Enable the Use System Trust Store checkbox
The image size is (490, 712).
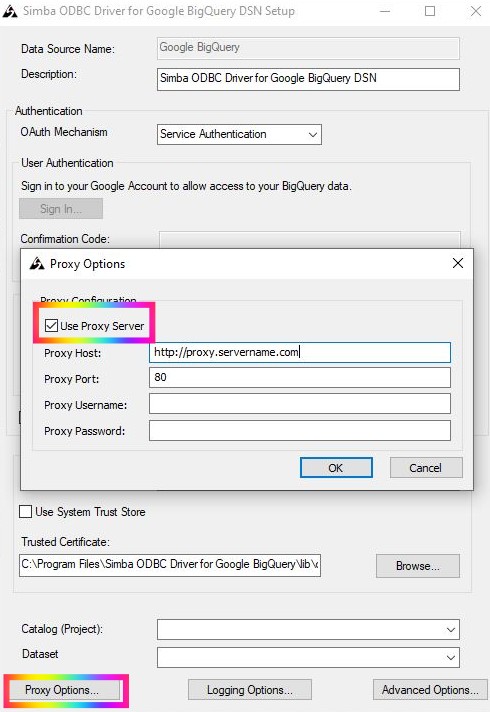tap(25, 511)
